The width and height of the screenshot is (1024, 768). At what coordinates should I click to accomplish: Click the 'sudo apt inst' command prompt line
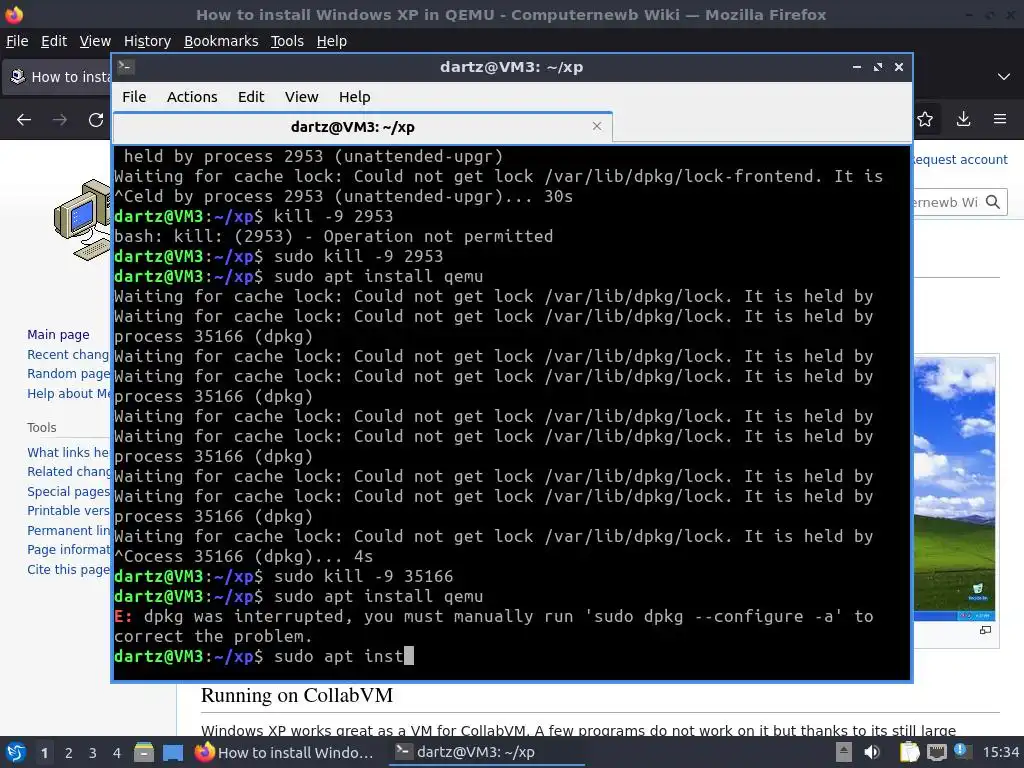(264, 656)
